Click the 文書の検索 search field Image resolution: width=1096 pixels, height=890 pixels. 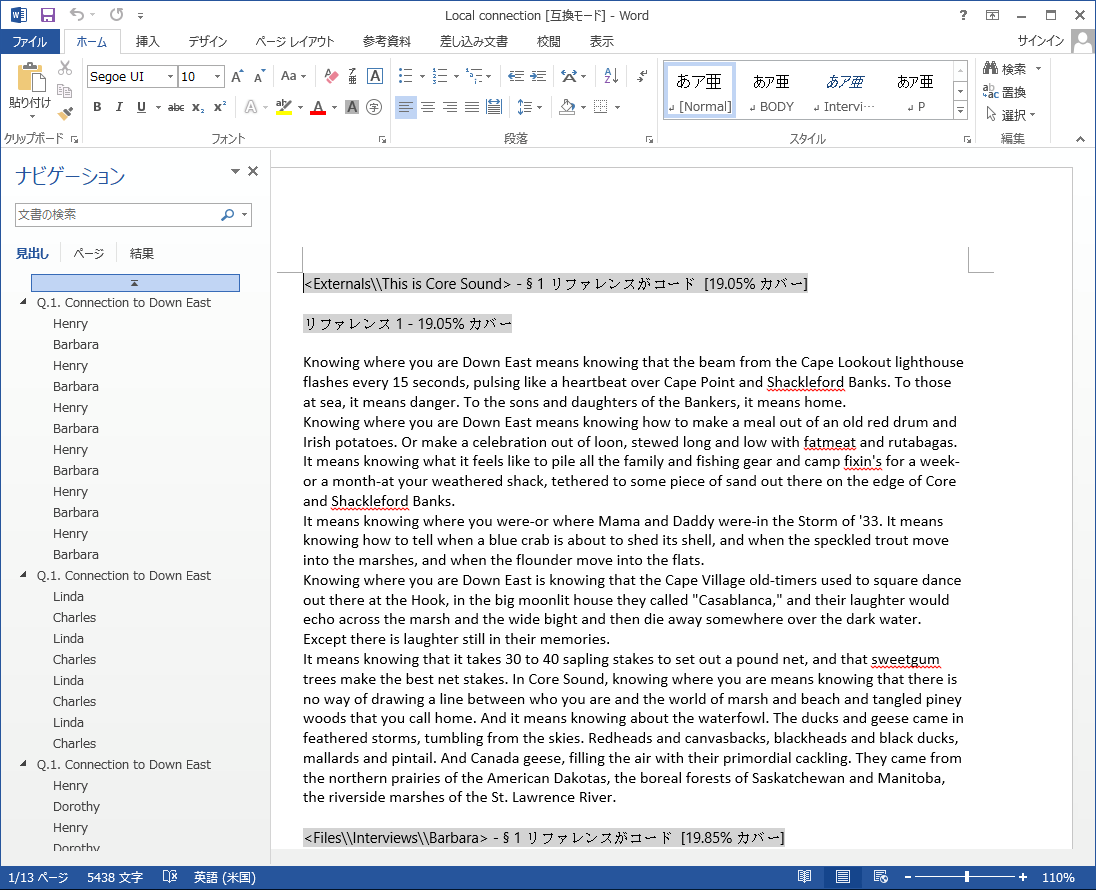[117, 214]
